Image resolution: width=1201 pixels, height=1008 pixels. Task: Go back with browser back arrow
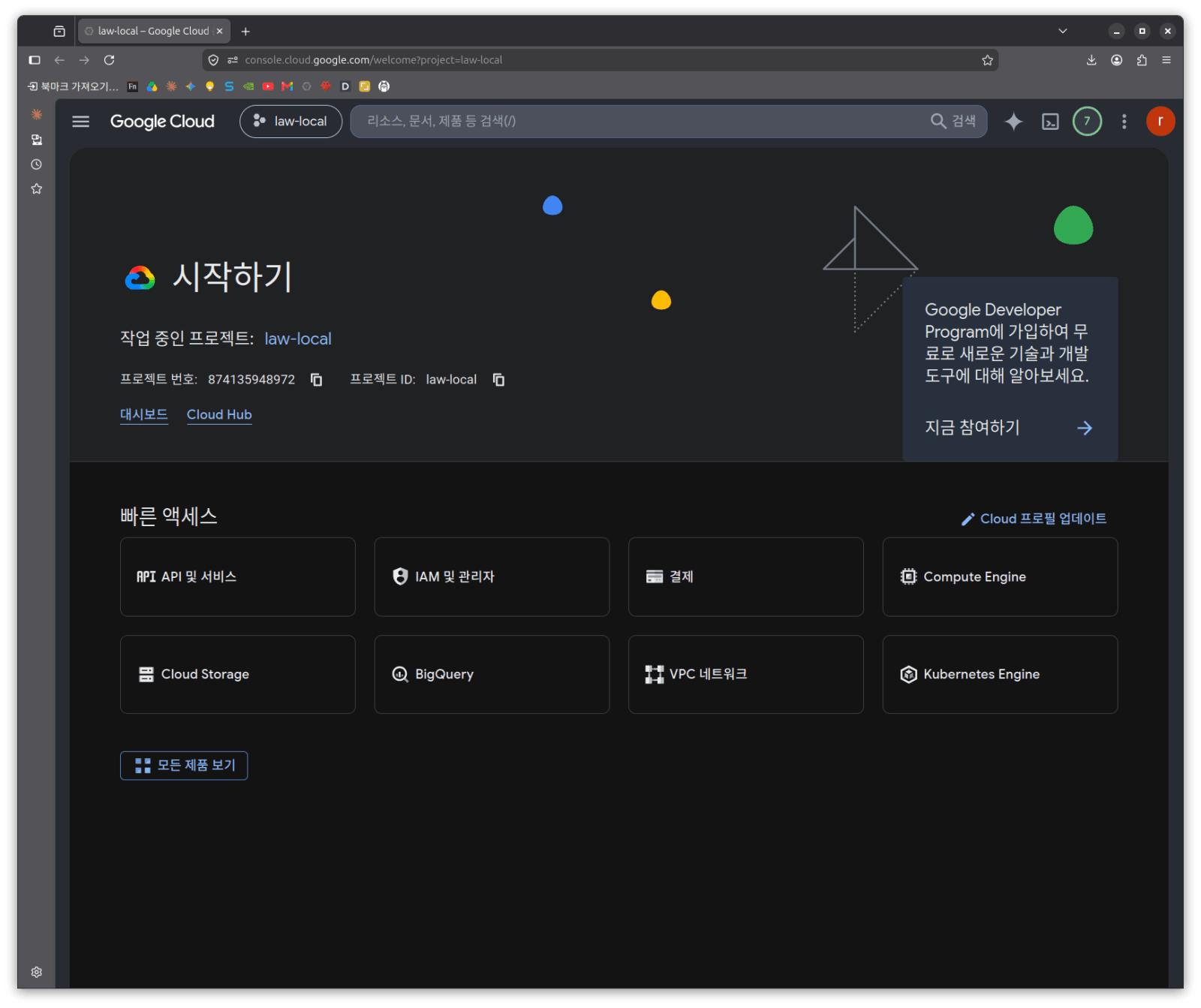pos(59,60)
